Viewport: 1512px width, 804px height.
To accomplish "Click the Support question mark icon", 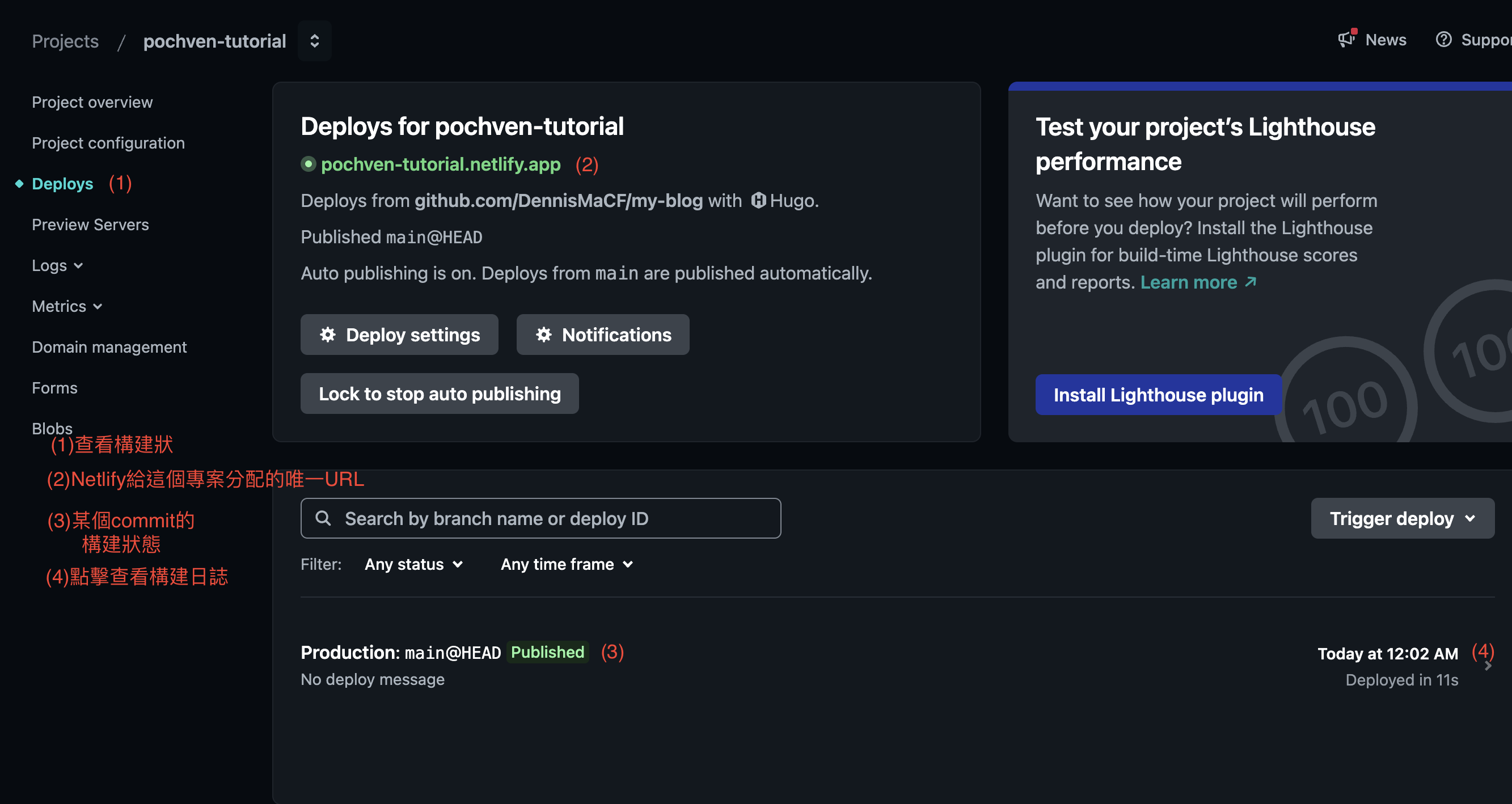I will (x=1443, y=39).
